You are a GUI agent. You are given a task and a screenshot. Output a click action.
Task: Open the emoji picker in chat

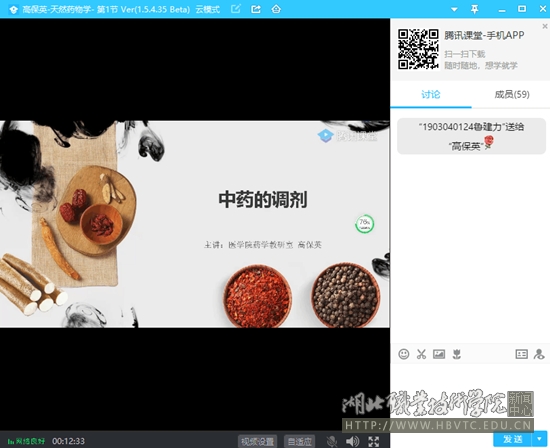coord(404,354)
